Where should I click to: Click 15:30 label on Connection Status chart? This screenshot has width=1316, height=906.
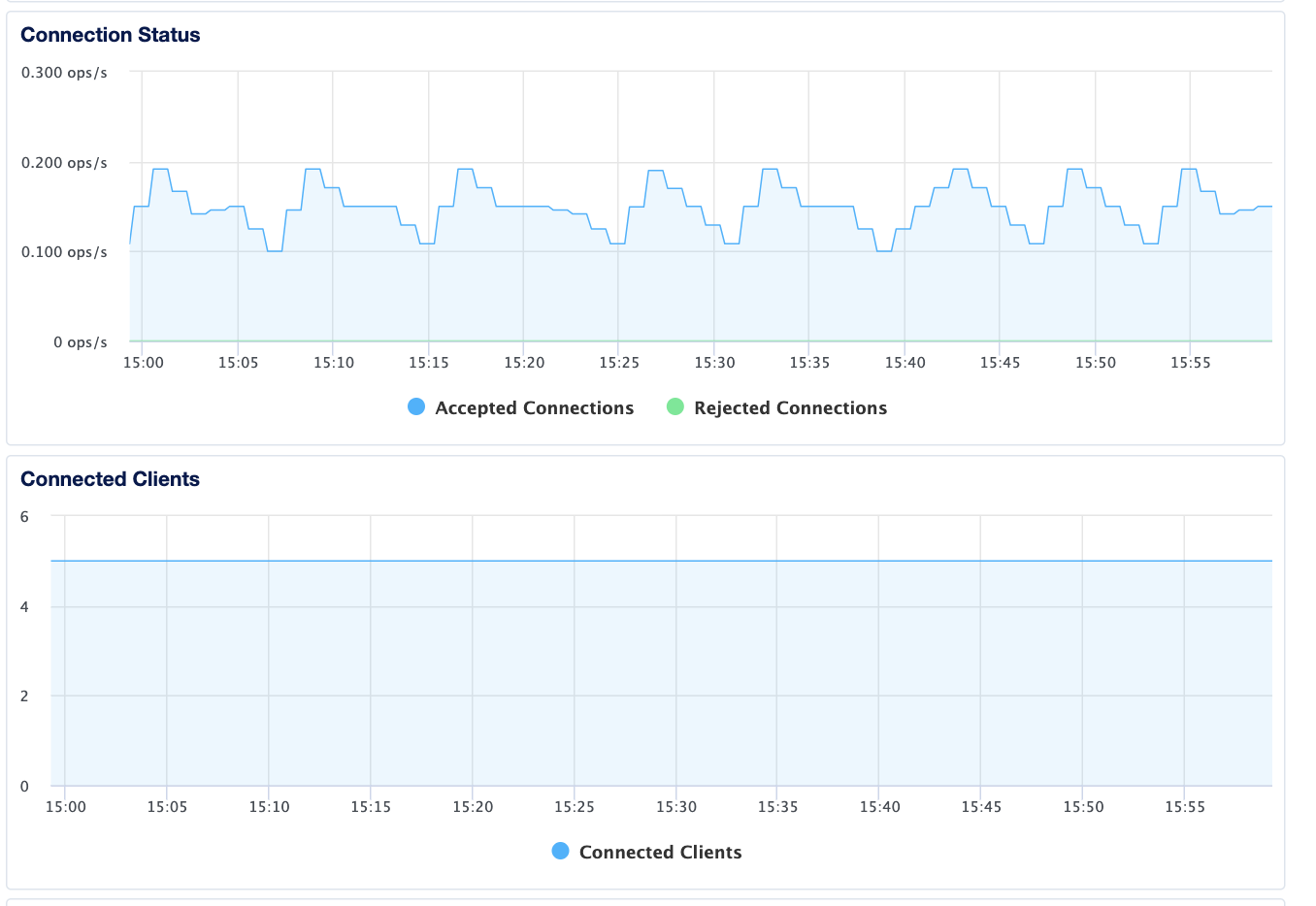click(x=714, y=363)
